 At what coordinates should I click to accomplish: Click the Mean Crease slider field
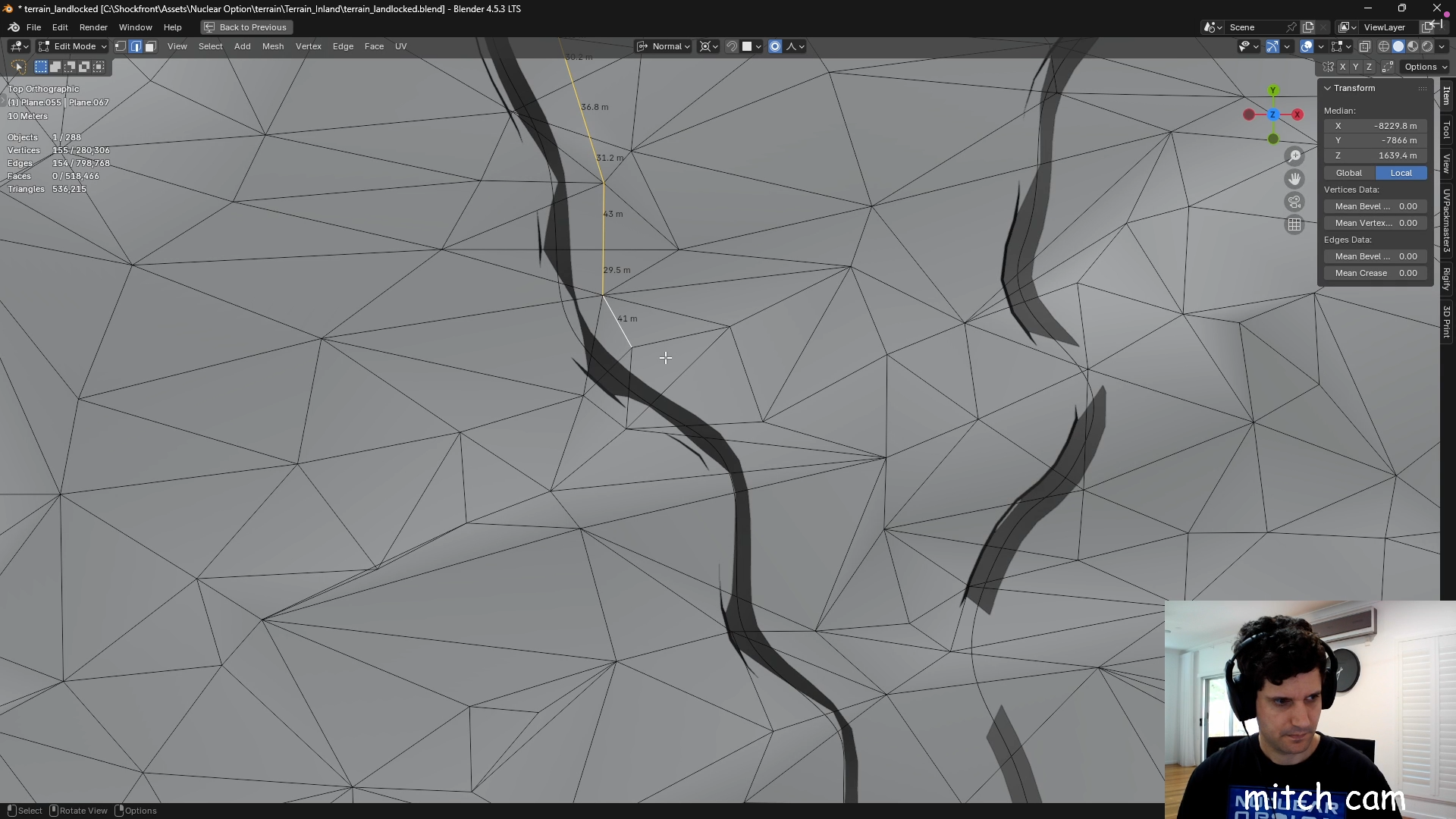pos(1376,273)
